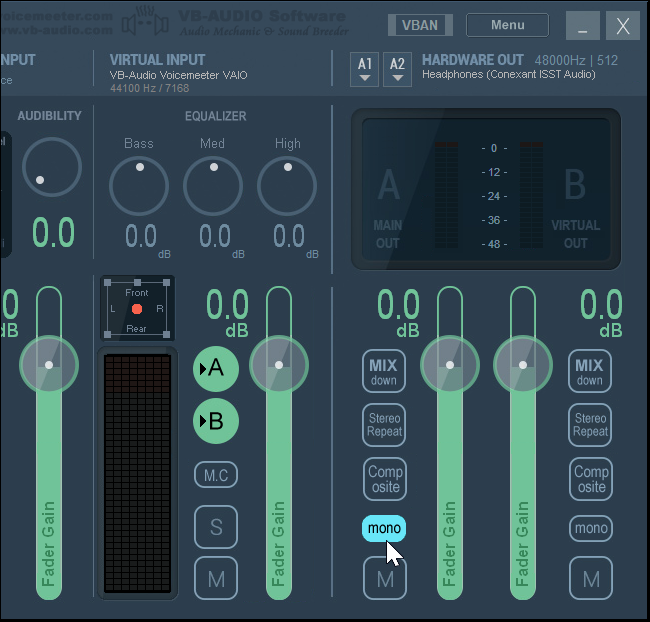Toggle the M.C button on Virtual Input
This screenshot has height=622, width=650.
pos(216,475)
